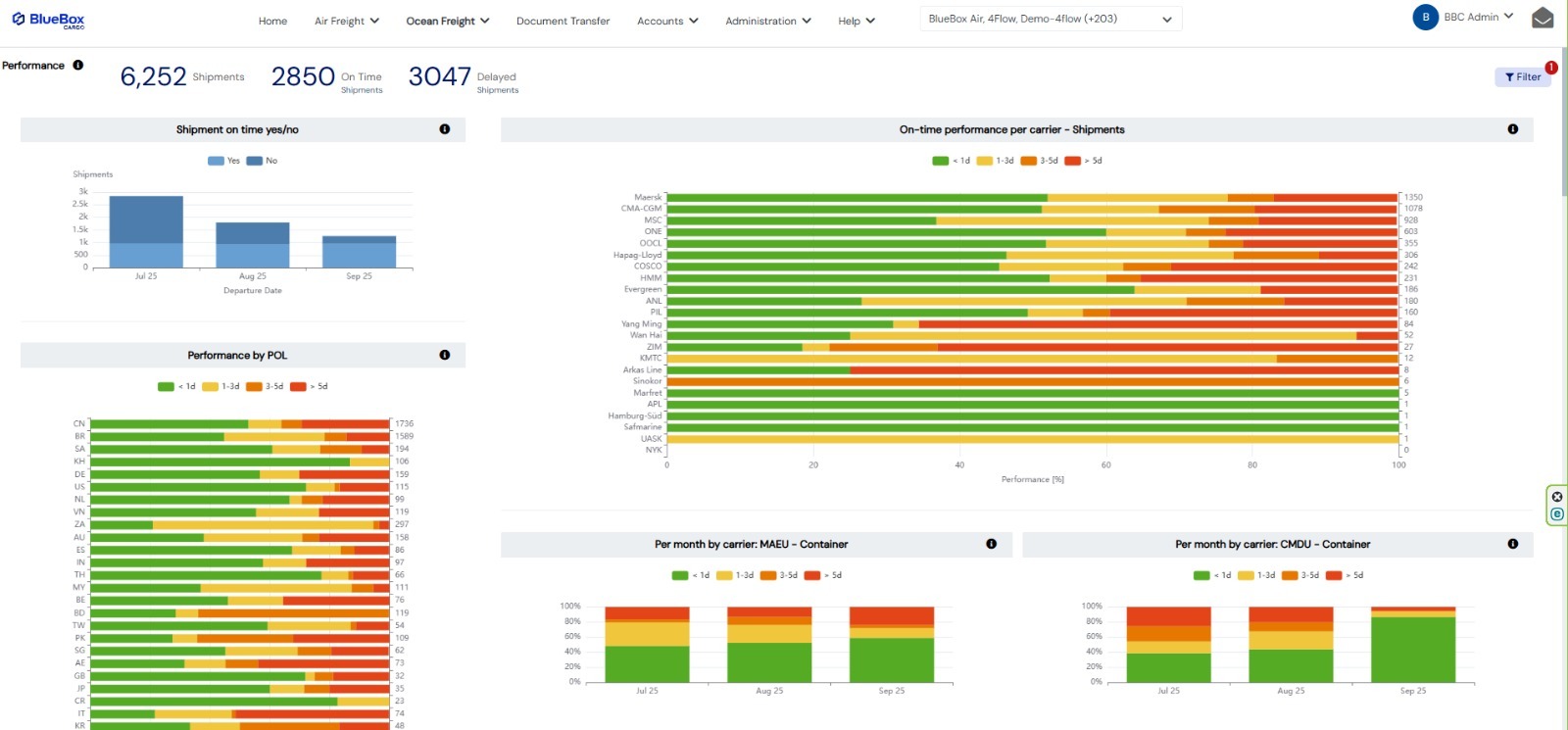Click info icon on Performance by POL panel
Viewport: 1568px width, 730px height.
coord(445,355)
